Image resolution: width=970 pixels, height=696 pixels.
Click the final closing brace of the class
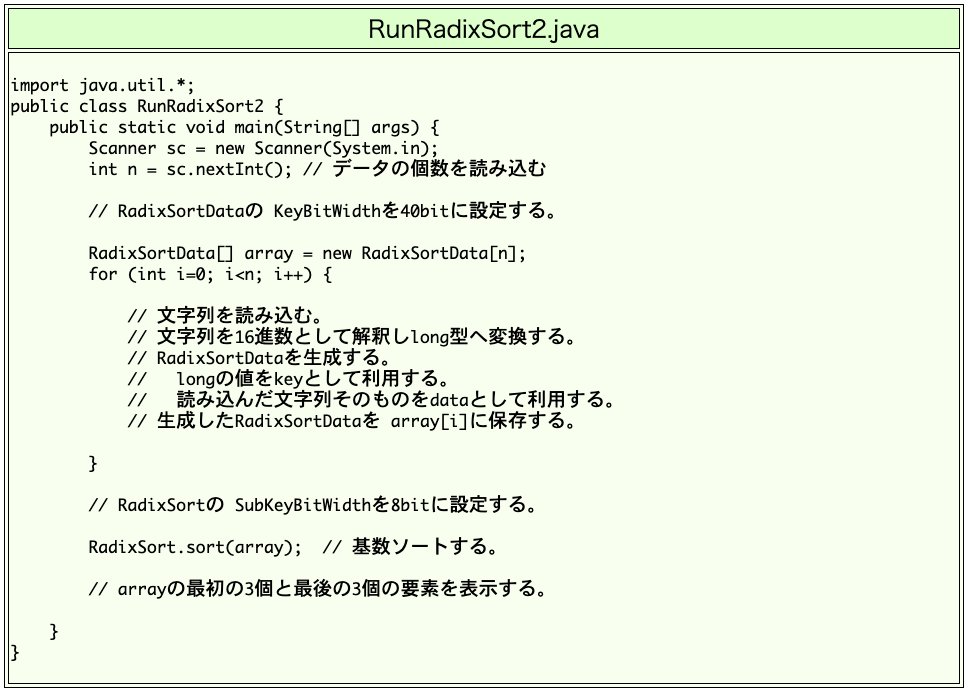pyautogui.click(x=15, y=652)
